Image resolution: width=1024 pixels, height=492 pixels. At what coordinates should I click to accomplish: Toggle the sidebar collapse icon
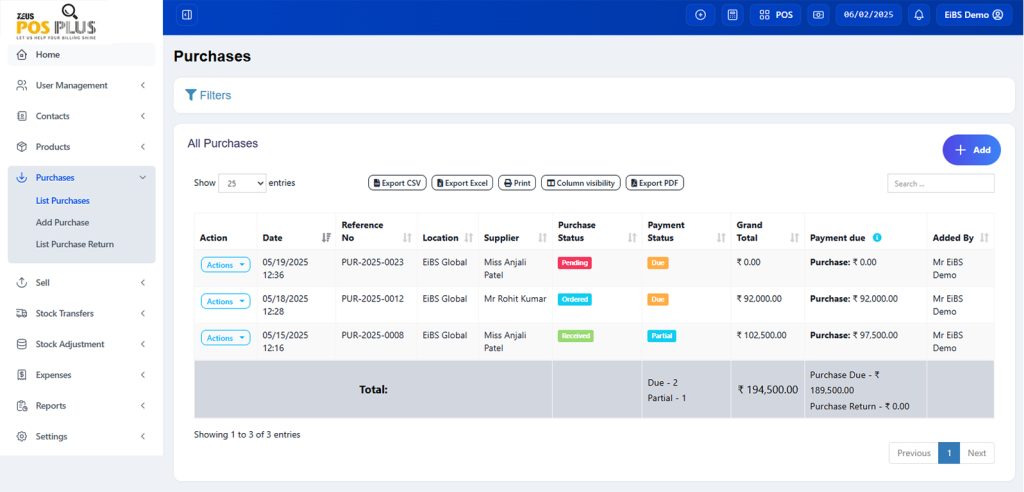tap(187, 14)
